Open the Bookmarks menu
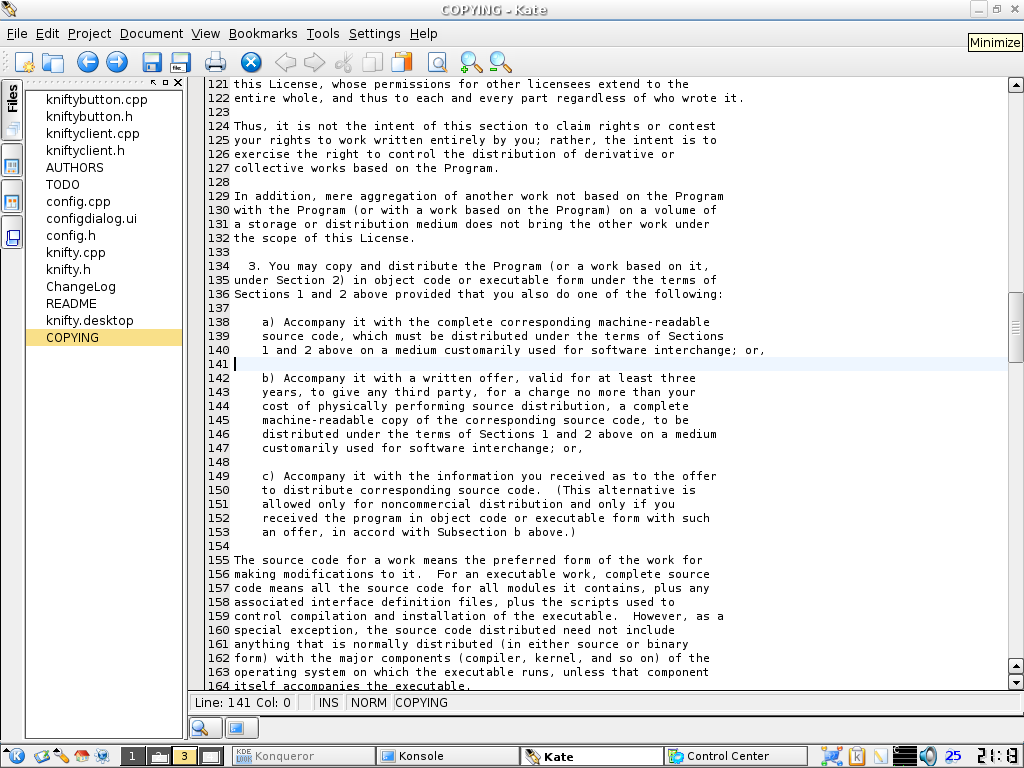Viewport: 1024px width, 768px height. coord(263,34)
